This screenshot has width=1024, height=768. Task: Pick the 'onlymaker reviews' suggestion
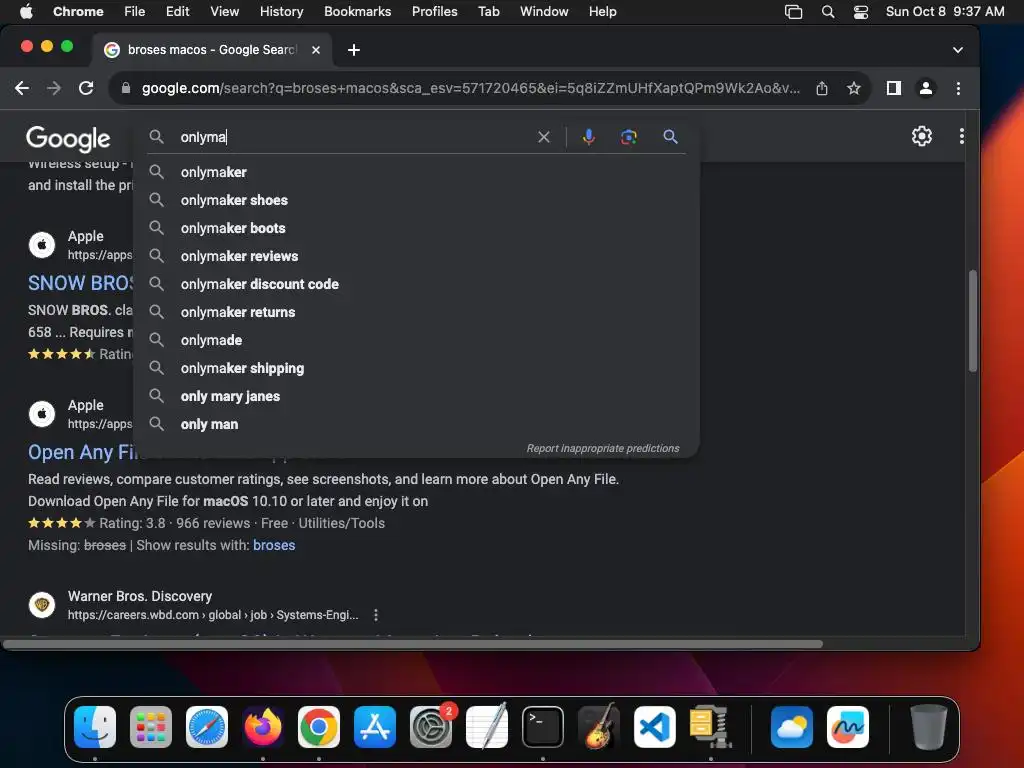pyautogui.click(x=417, y=257)
